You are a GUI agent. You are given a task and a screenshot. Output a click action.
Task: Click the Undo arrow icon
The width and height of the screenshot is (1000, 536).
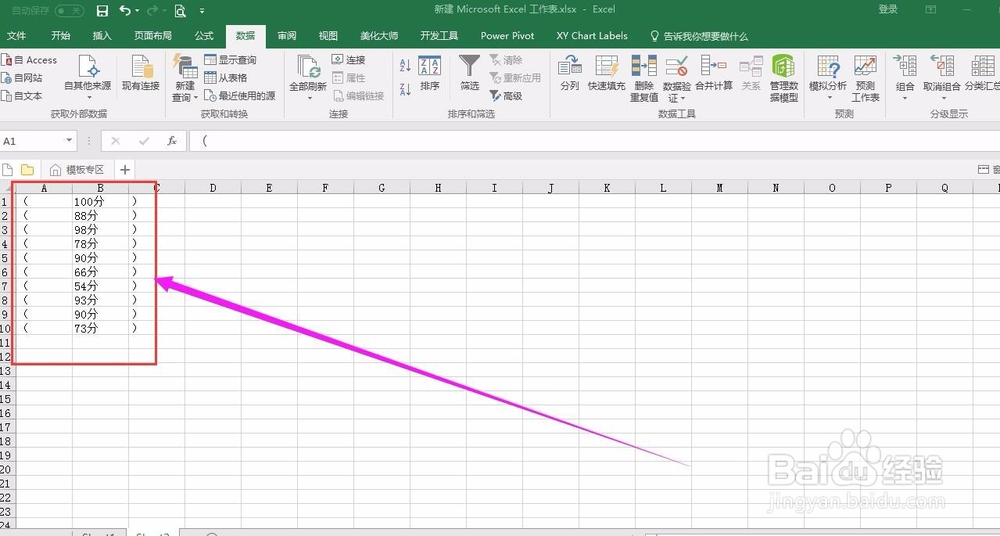[124, 11]
